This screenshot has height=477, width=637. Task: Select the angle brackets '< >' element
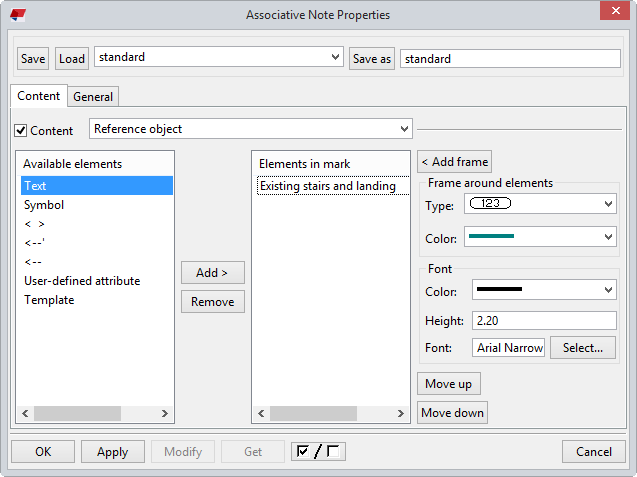[x=35, y=224]
